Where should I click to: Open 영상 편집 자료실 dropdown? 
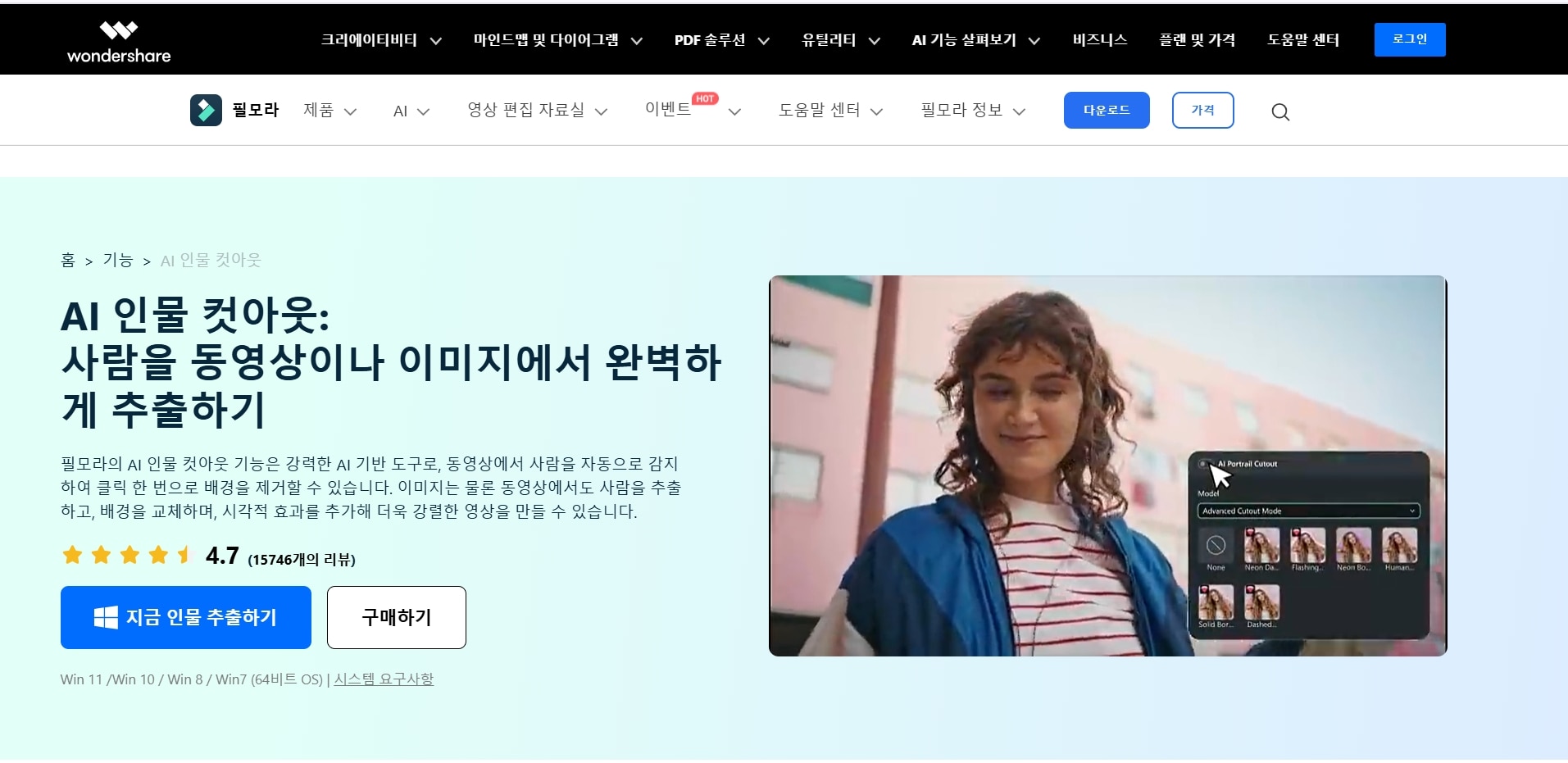click(538, 111)
